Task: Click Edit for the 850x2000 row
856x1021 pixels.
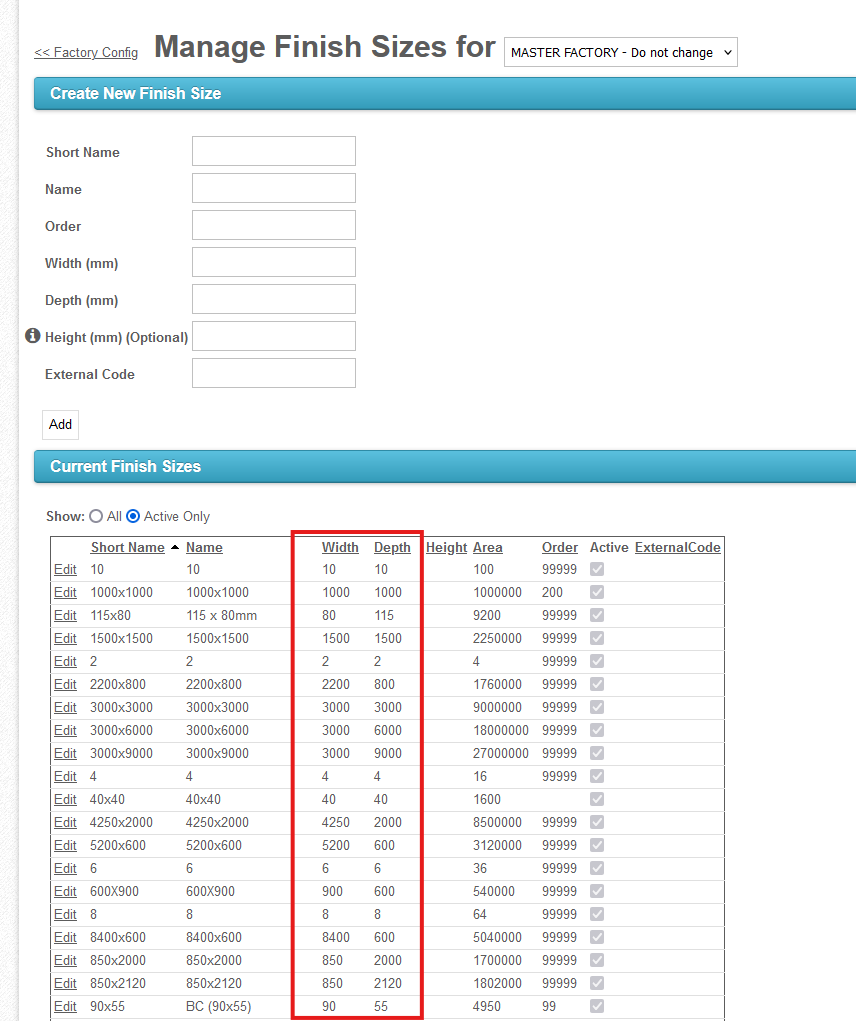Action: click(65, 960)
